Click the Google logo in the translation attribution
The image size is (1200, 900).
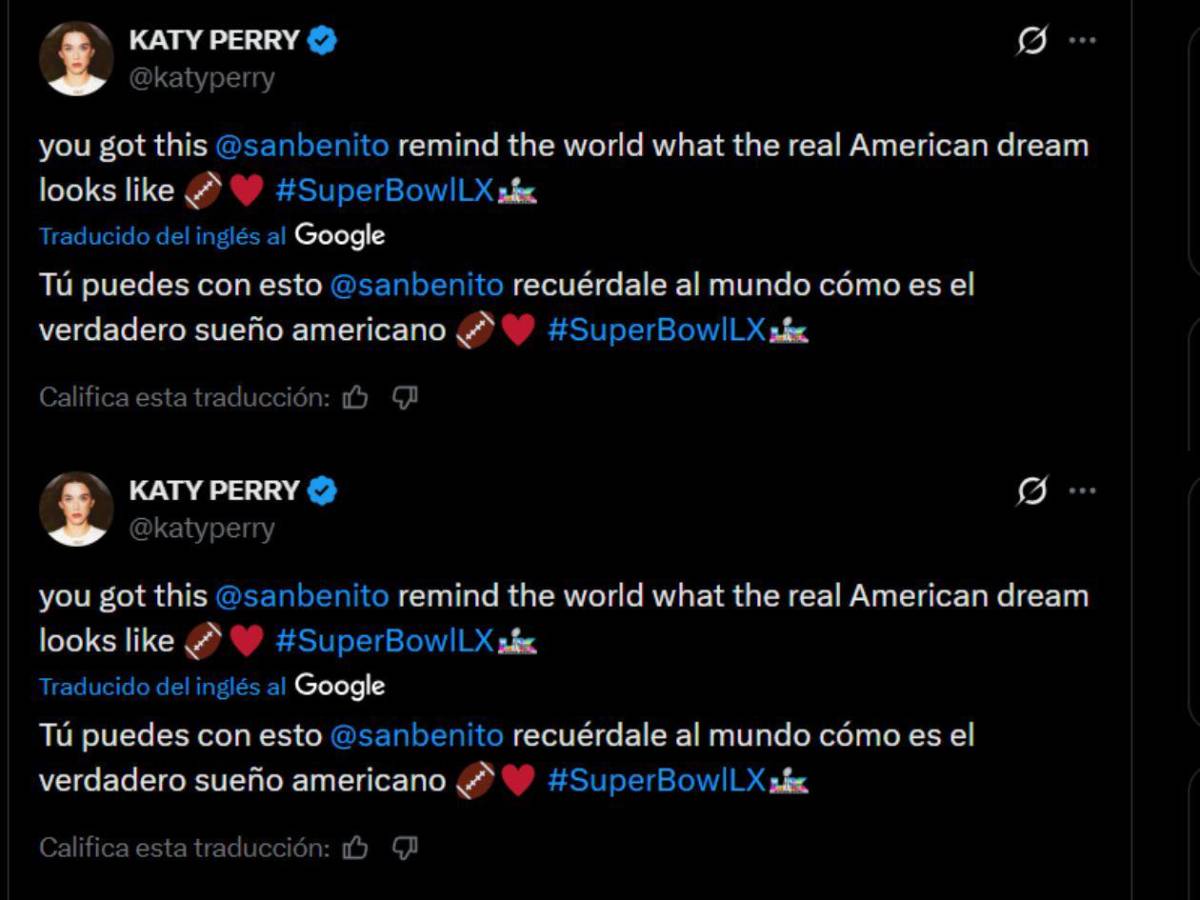pos(339,236)
